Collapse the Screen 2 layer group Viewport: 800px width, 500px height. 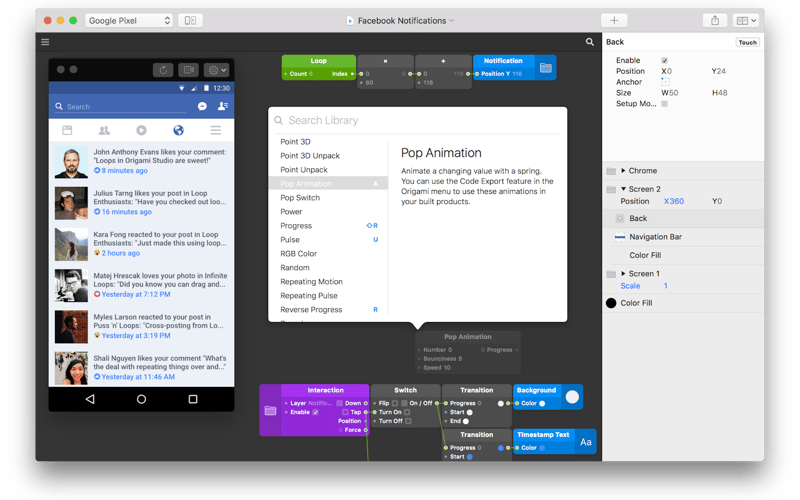click(x=623, y=189)
